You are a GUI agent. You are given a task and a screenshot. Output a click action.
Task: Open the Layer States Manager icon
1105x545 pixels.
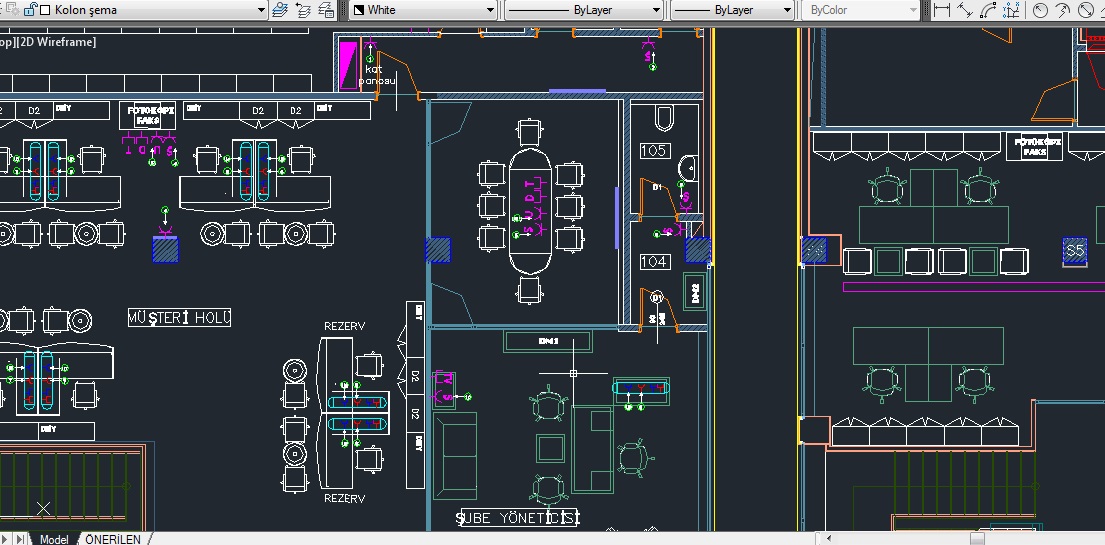tap(326, 10)
